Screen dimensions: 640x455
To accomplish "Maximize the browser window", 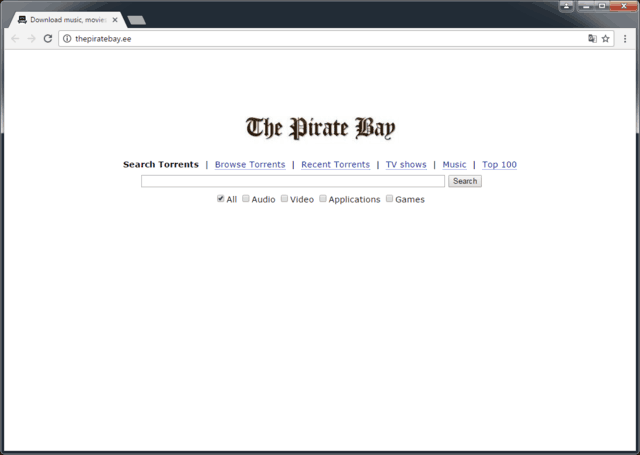I will (x=602, y=6).
